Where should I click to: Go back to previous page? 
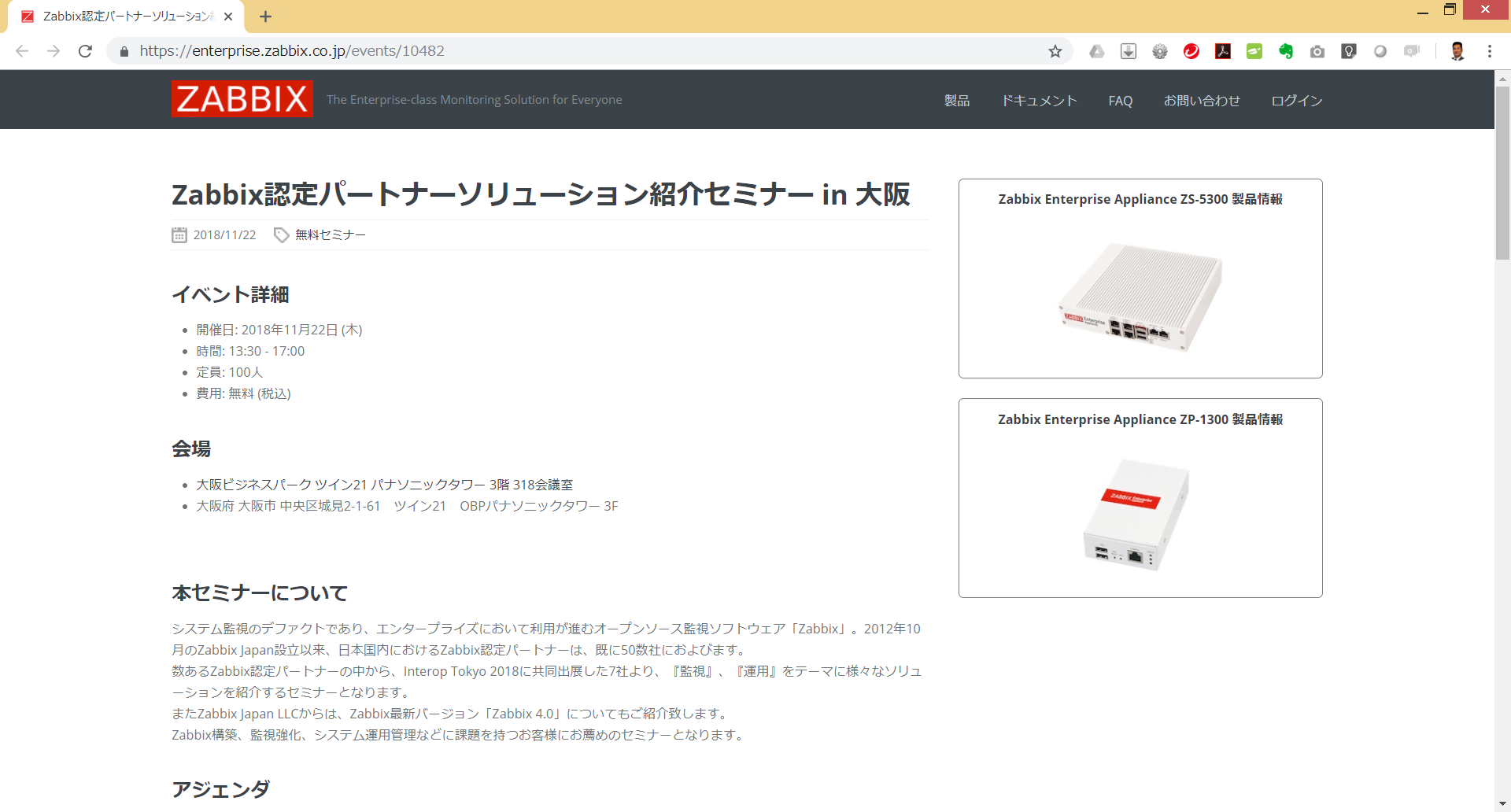point(22,51)
